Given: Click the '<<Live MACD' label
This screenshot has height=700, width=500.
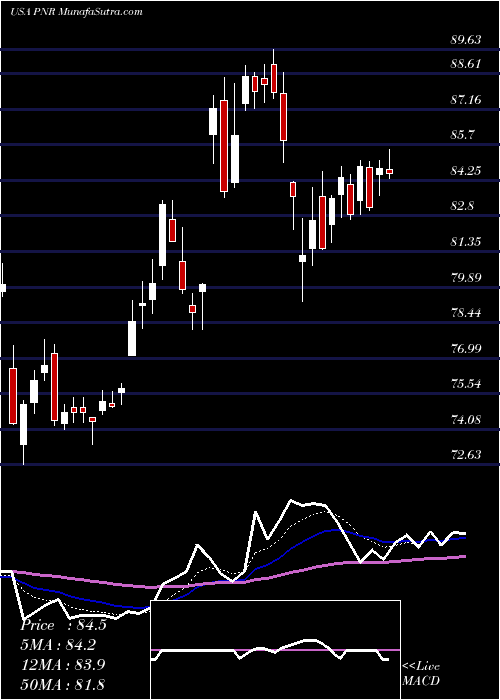Looking at the screenshot, I should pyautogui.click(x=421, y=673).
